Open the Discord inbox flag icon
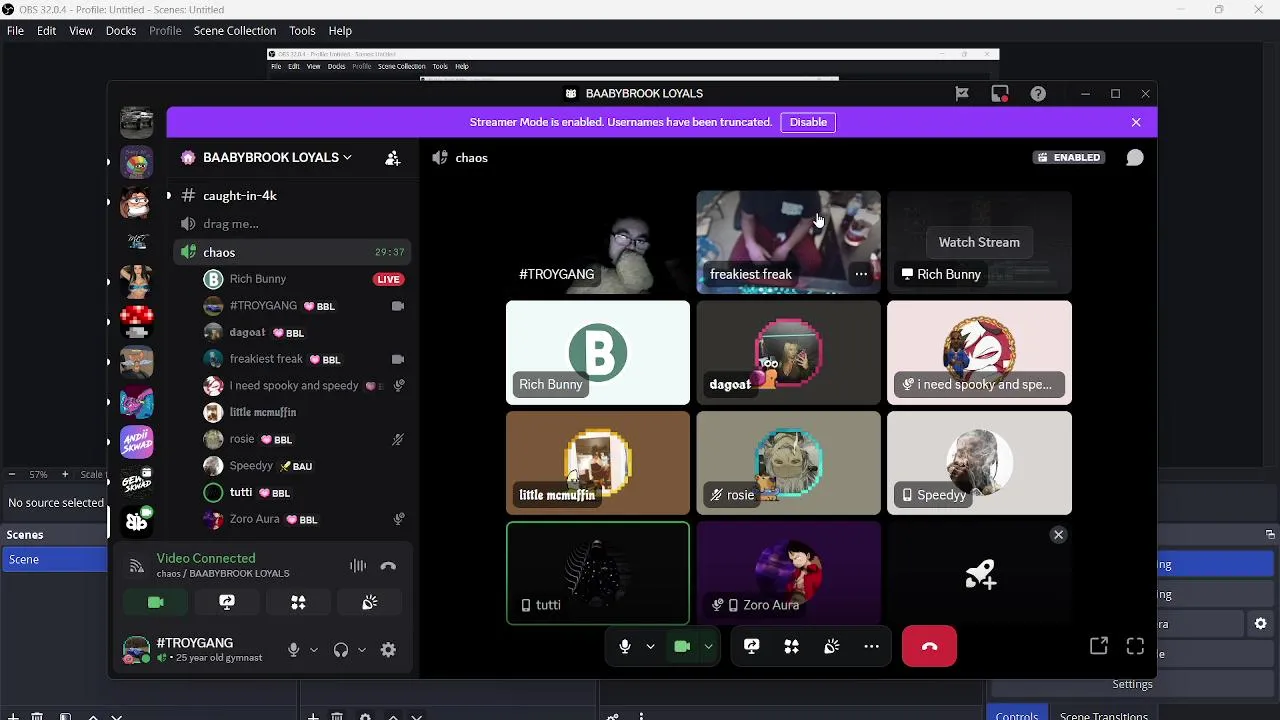1280x720 pixels. (962, 94)
